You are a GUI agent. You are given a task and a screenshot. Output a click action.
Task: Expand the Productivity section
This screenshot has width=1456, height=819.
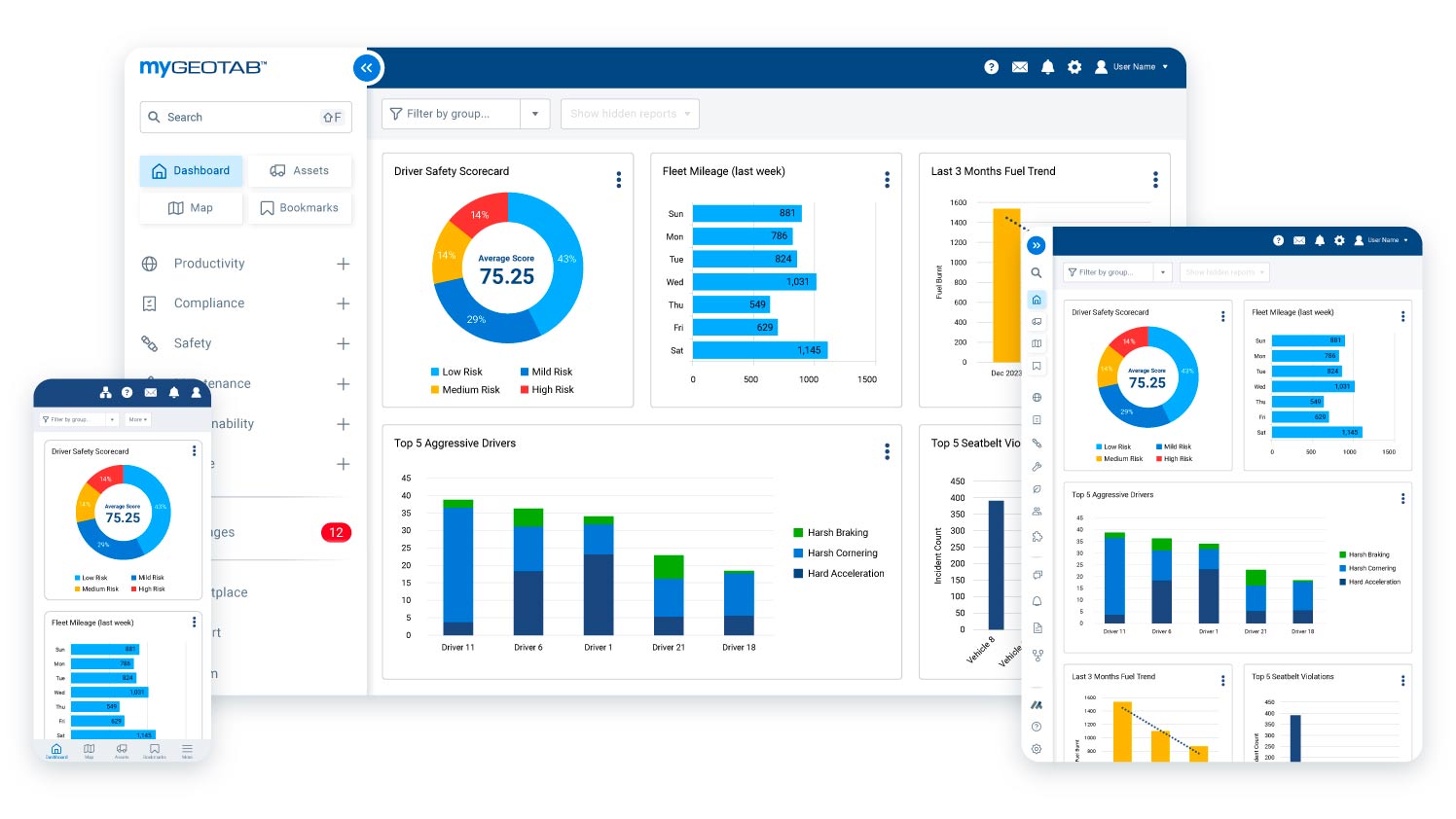coord(343,263)
